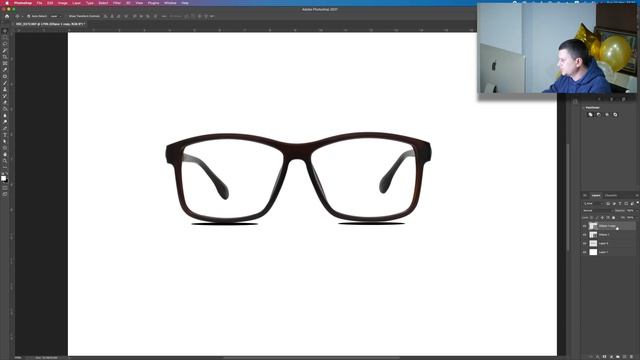Select the Crop tool

[x=5, y=57]
